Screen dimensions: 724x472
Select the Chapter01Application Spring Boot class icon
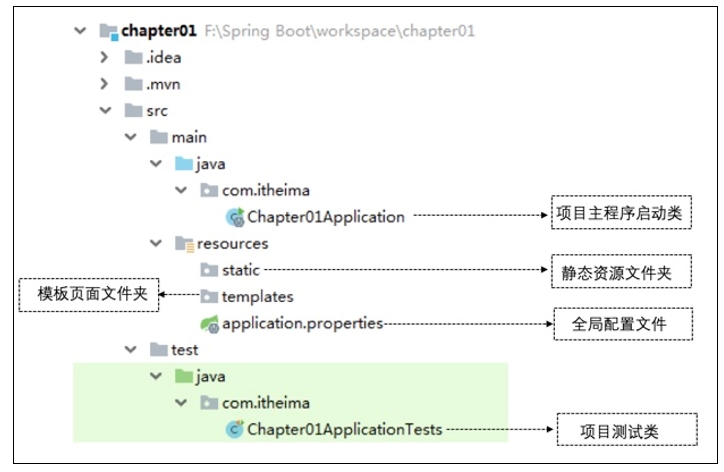point(235,217)
